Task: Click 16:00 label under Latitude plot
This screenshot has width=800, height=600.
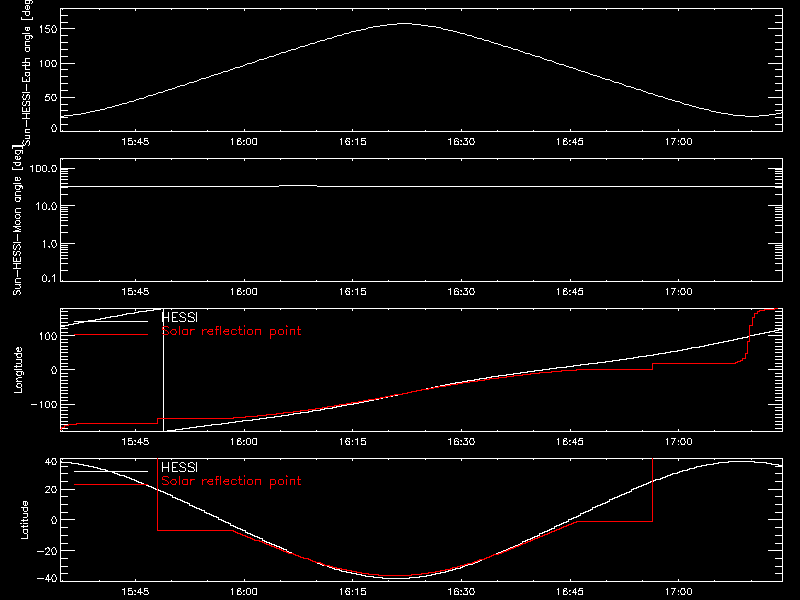Action: coord(243,592)
